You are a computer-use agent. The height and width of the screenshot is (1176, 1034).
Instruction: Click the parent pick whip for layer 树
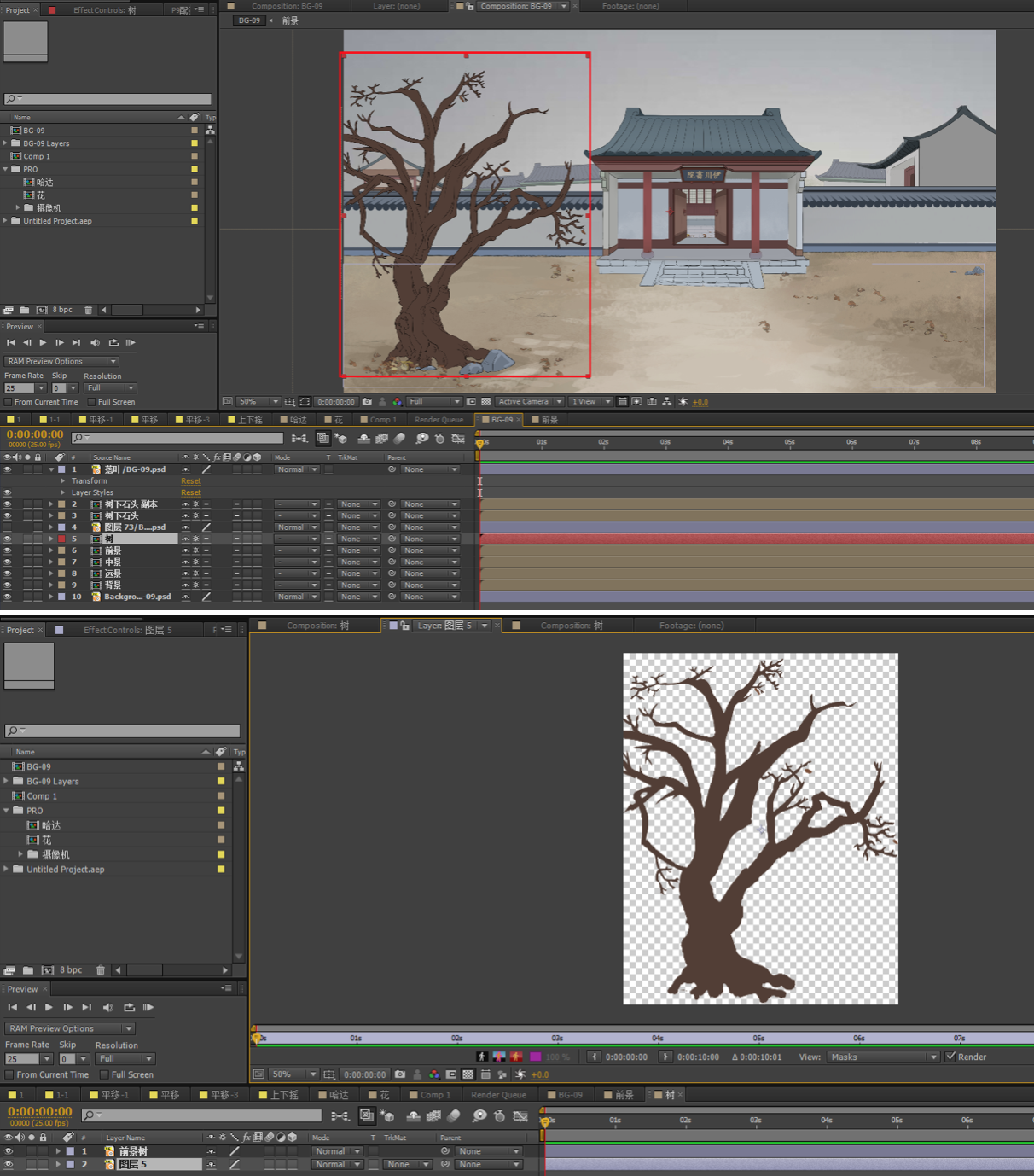tap(392, 539)
